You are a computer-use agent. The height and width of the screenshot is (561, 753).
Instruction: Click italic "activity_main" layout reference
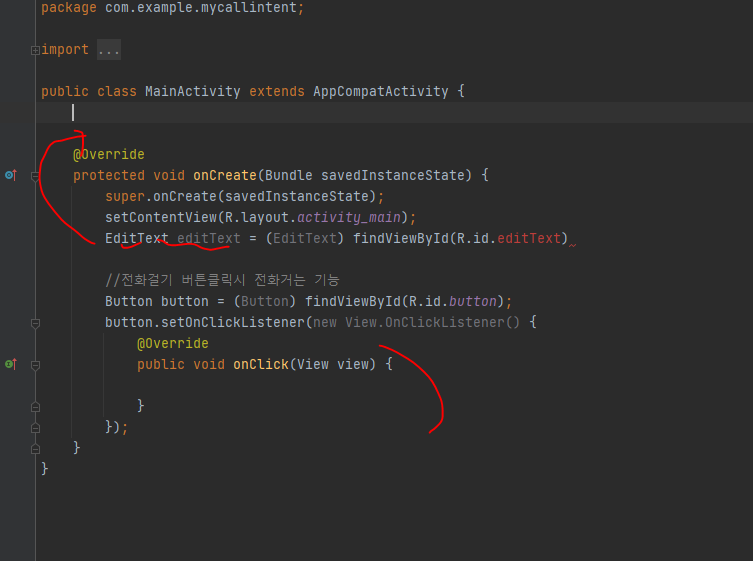point(349,217)
